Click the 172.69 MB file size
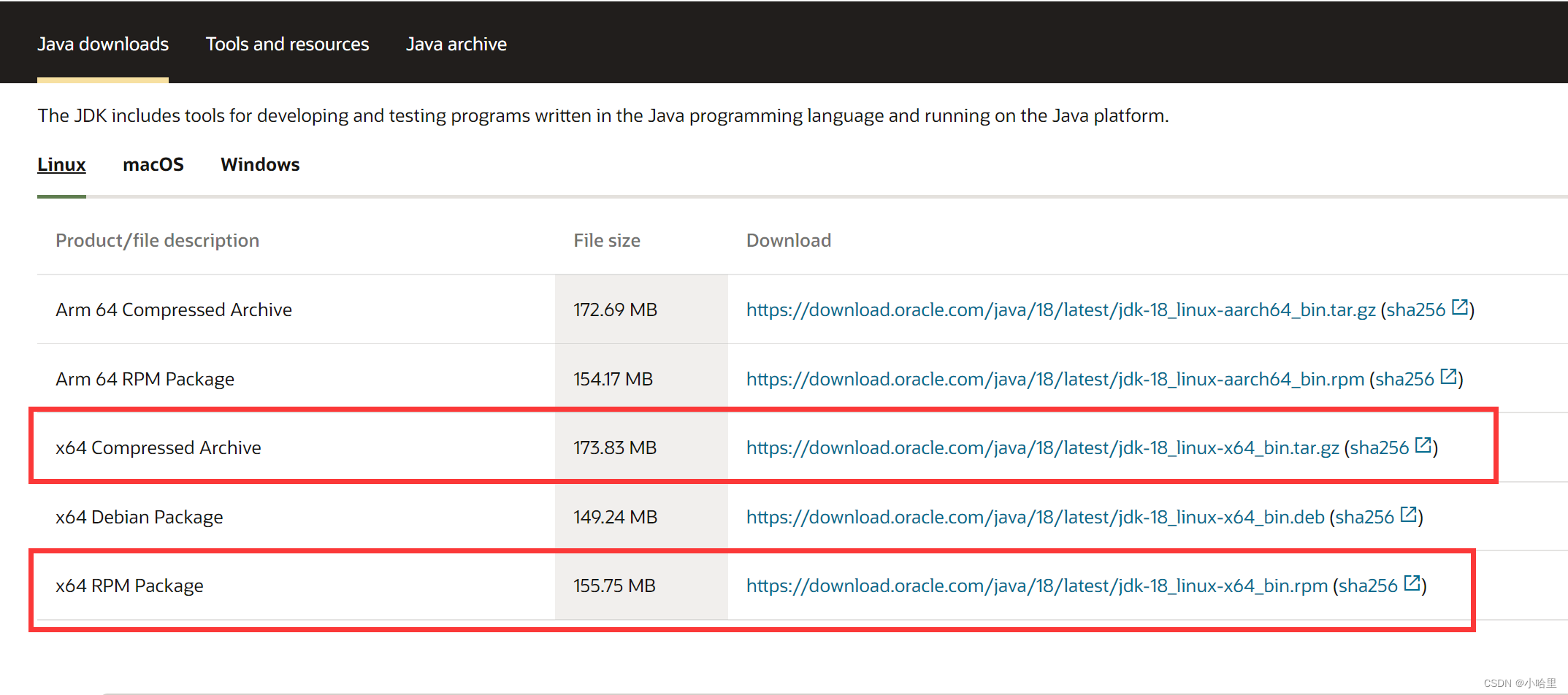1568x695 pixels. click(x=615, y=310)
